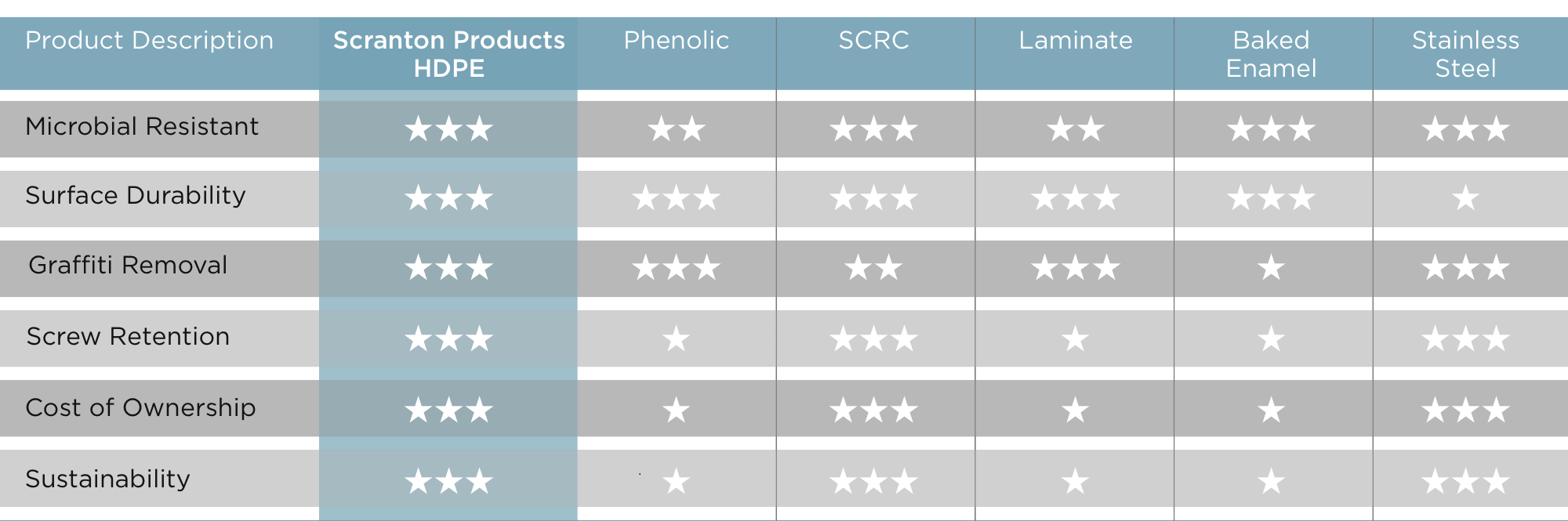The width and height of the screenshot is (1568, 521).
Task: Click the Scranton Products HDPE column header
Action: click(448, 54)
